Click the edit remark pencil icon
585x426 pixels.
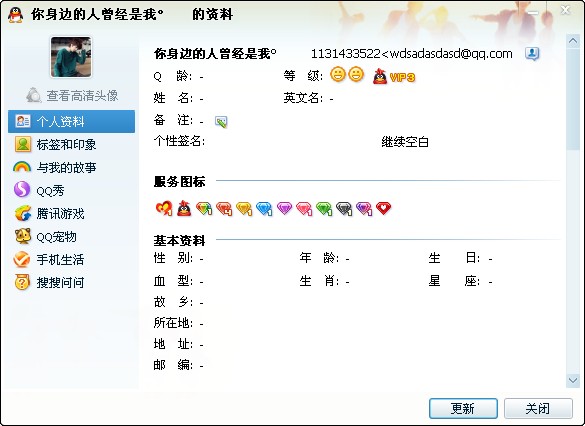[x=221, y=122]
